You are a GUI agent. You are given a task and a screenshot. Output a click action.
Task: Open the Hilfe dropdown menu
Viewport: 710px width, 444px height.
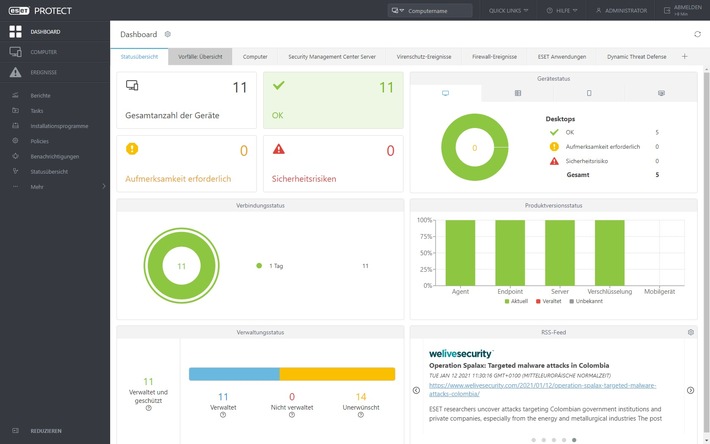[562, 10]
